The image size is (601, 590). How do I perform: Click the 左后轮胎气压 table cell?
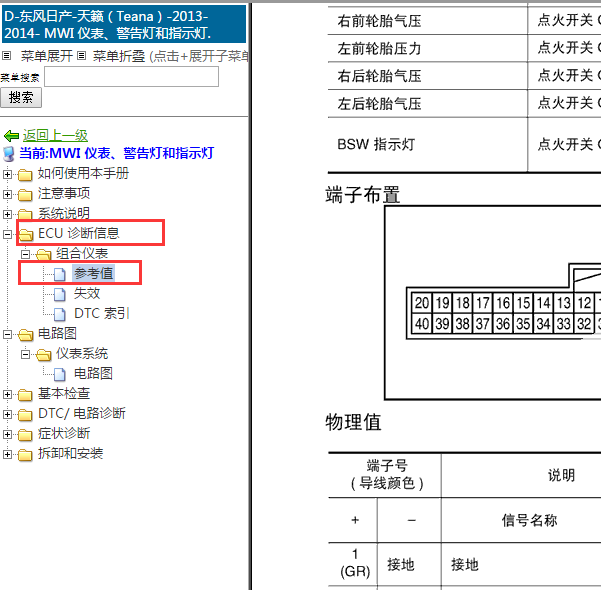point(427,104)
